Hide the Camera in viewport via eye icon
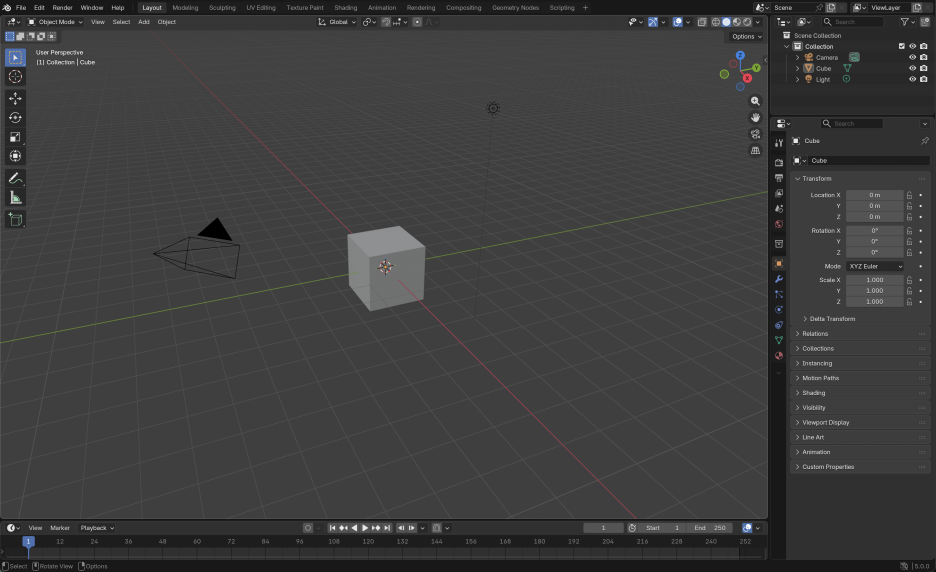Image resolution: width=936 pixels, height=572 pixels. tap(912, 57)
